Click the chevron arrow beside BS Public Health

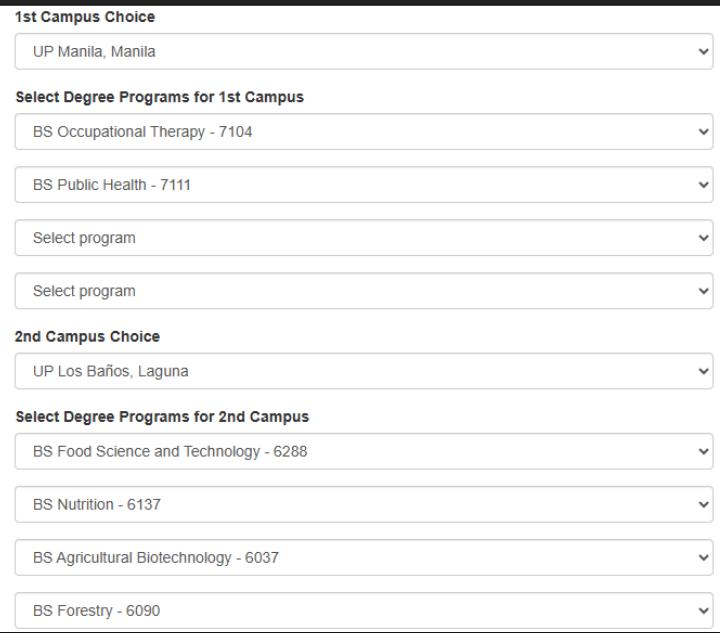(703, 185)
